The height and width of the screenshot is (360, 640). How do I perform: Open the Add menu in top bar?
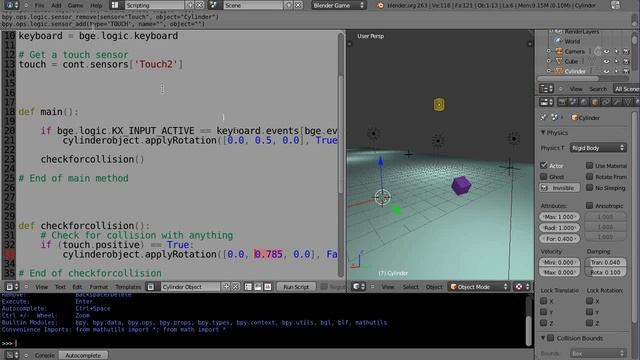56,5
